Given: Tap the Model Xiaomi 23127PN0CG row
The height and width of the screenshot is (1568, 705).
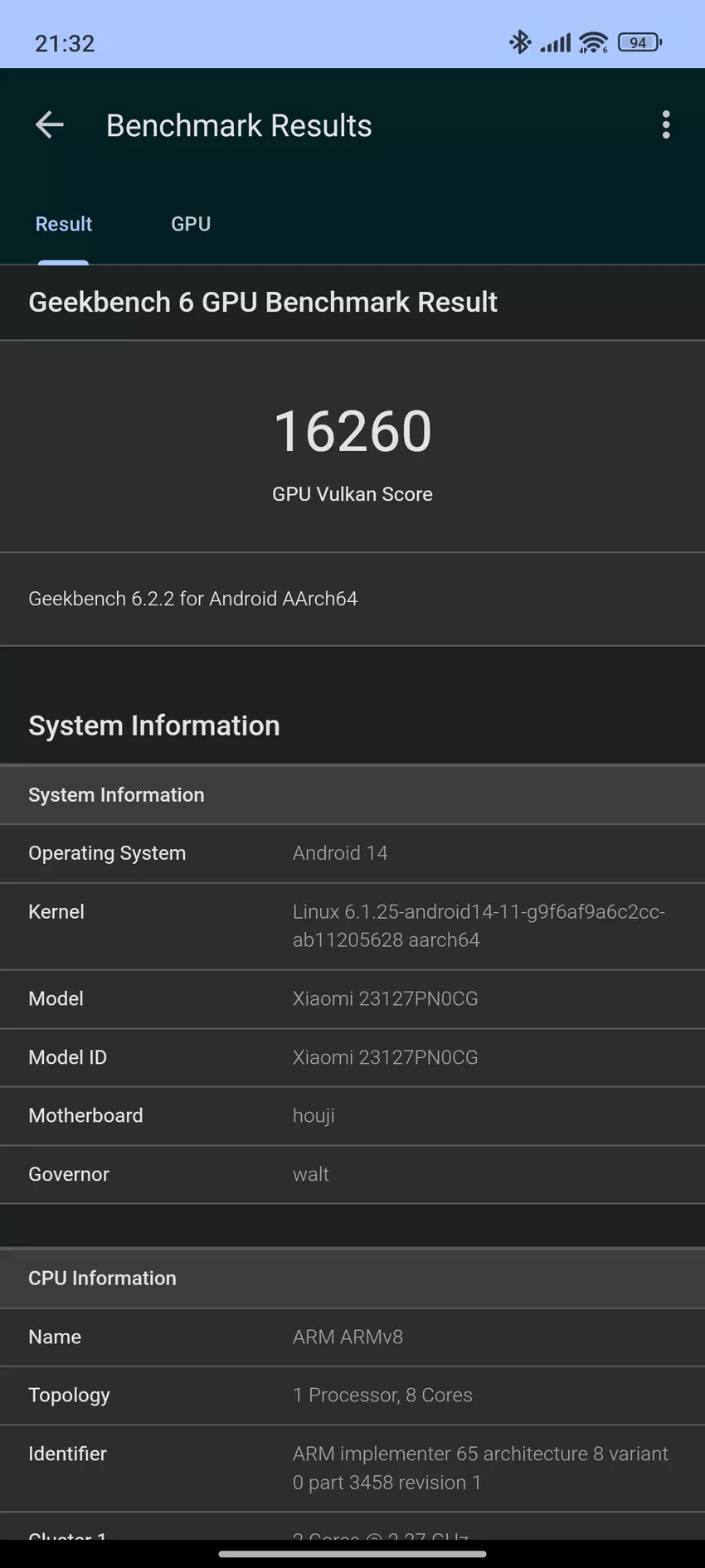Looking at the screenshot, I should click(x=352, y=999).
